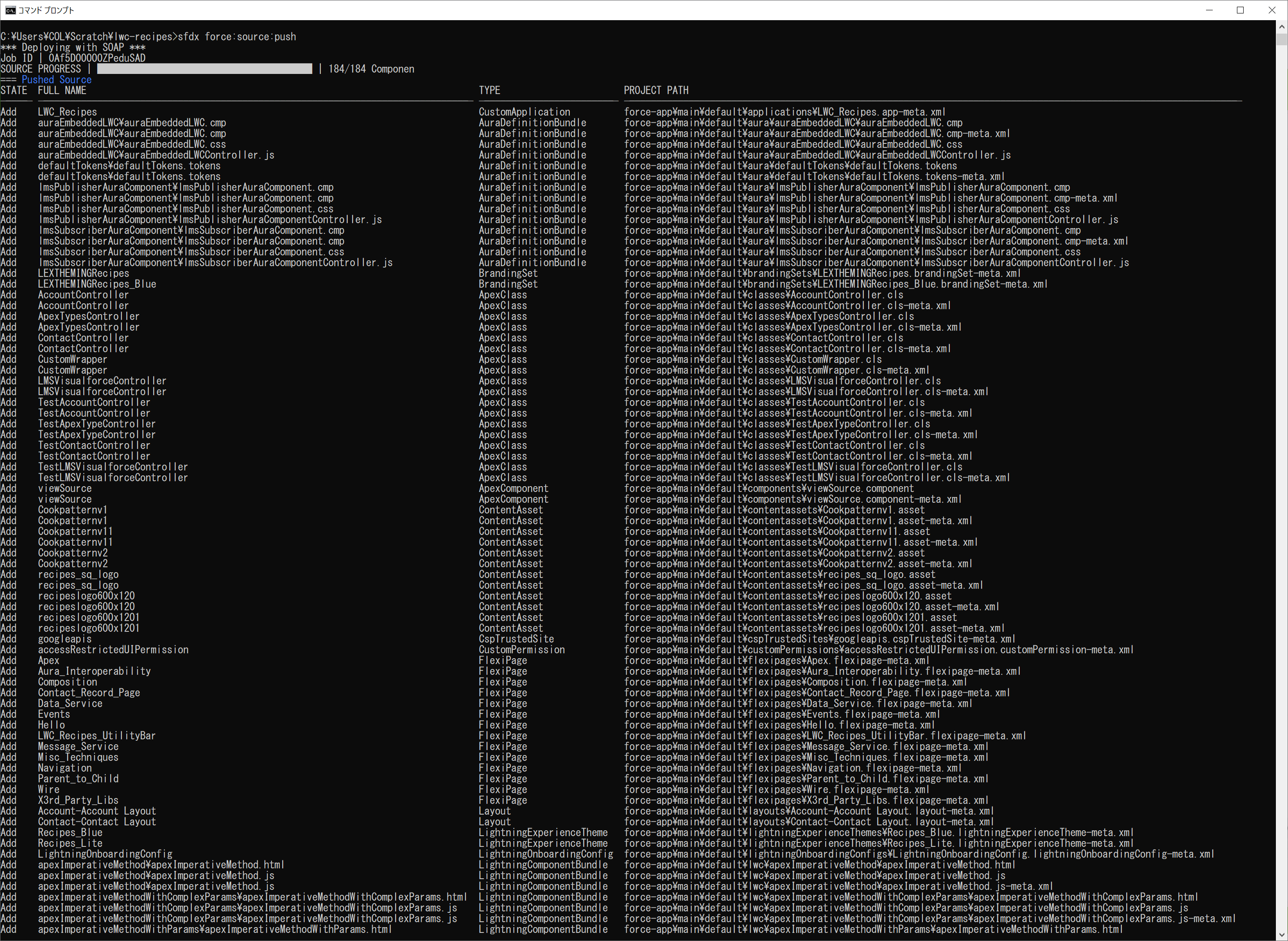Click the scrollbar down arrow

pos(1282,935)
